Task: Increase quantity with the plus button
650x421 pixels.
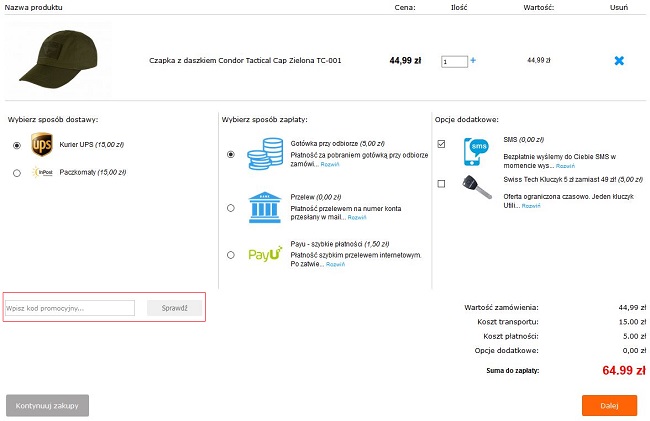Action: pos(473,61)
